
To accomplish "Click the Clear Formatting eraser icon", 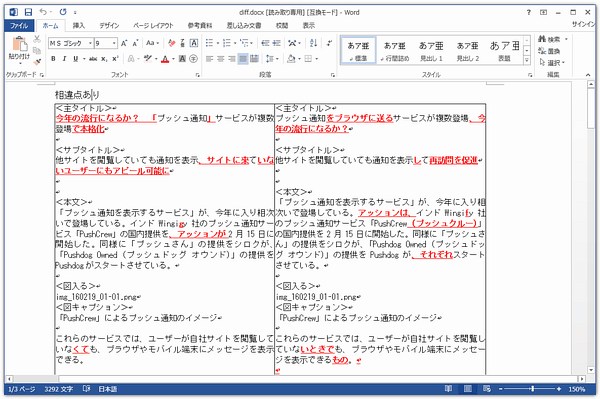I will tap(172, 43).
